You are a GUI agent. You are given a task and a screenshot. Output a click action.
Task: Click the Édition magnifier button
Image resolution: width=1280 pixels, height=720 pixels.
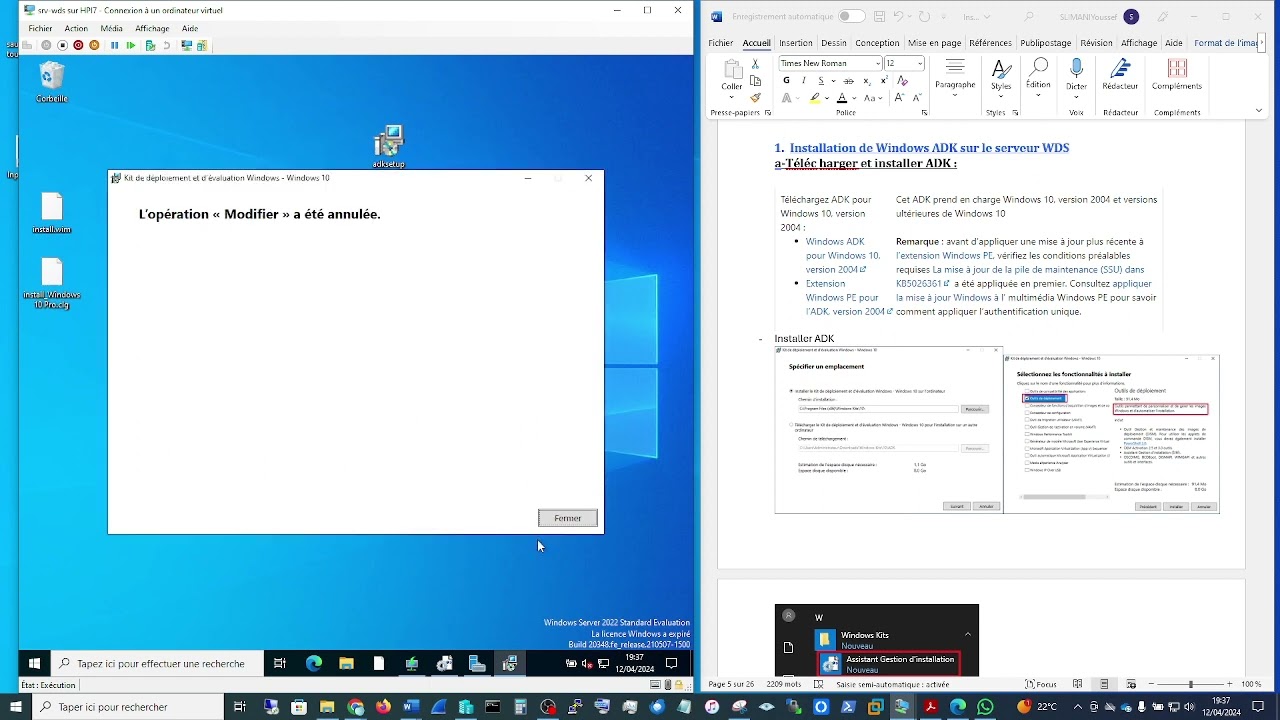[1038, 75]
